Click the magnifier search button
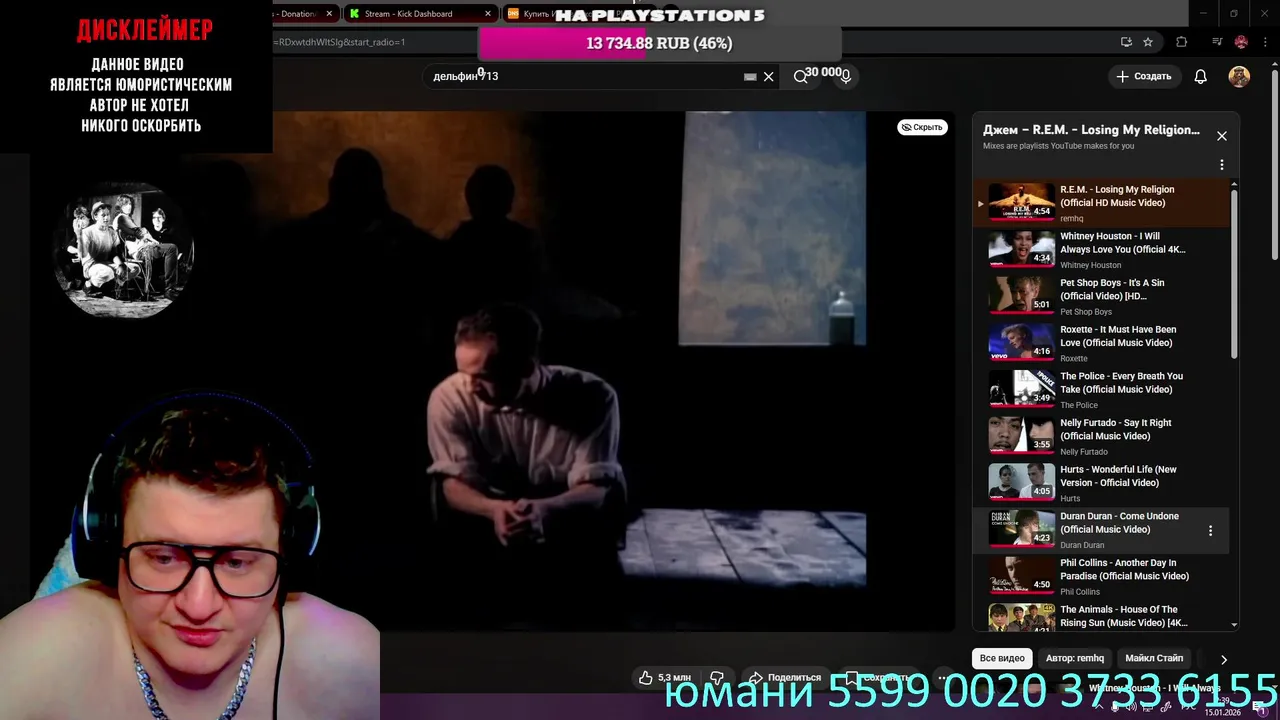This screenshot has height=720, width=1280. pos(800,77)
